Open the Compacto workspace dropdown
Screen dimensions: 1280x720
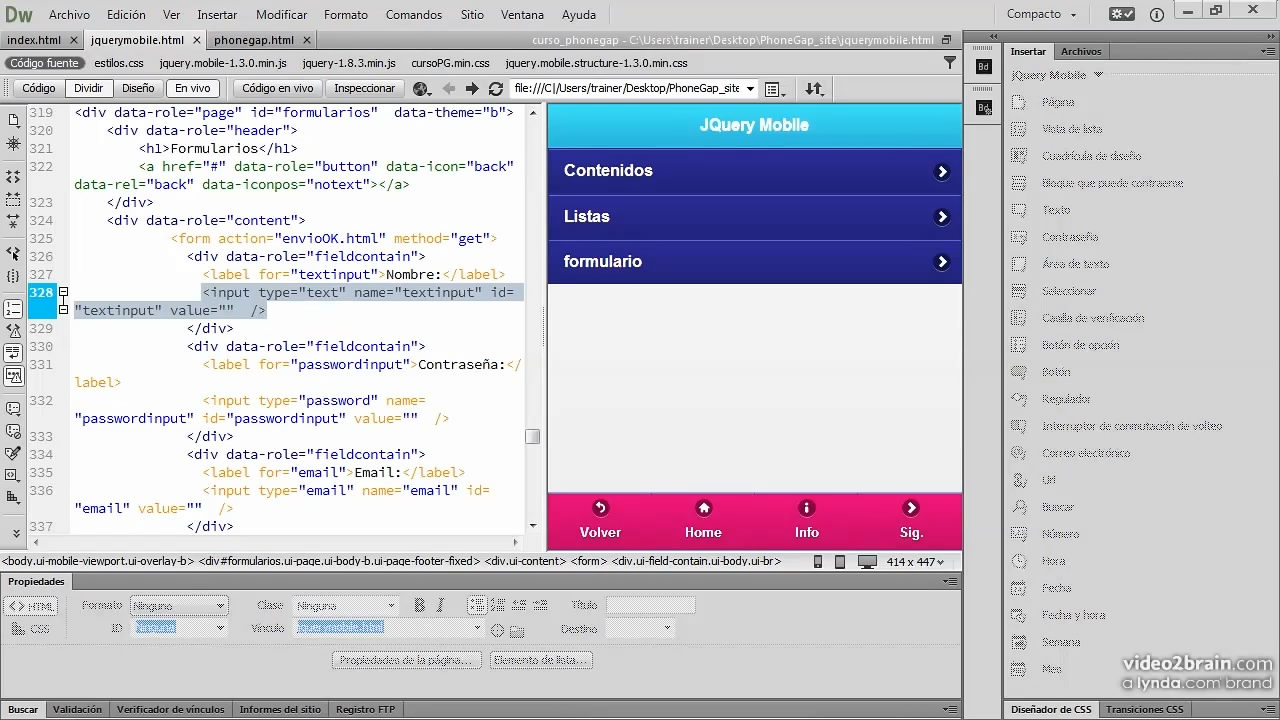tap(1042, 14)
